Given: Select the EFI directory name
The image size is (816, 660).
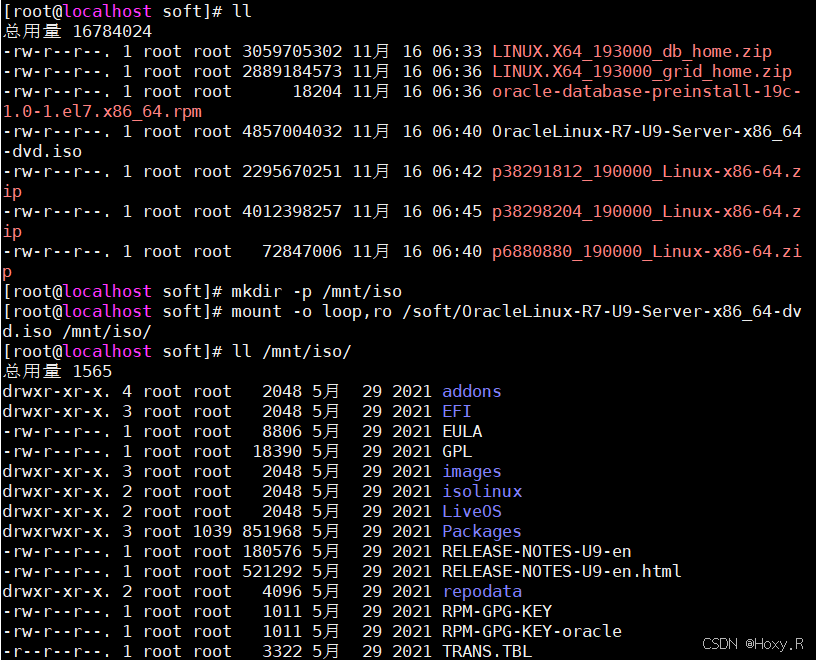Looking at the screenshot, I should (456, 412).
